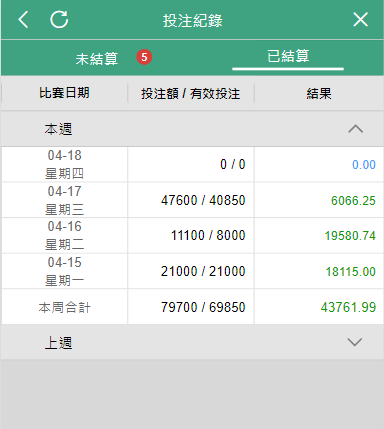
Task: Select the 47600 / 40850 bet amount
Action: coord(203,200)
